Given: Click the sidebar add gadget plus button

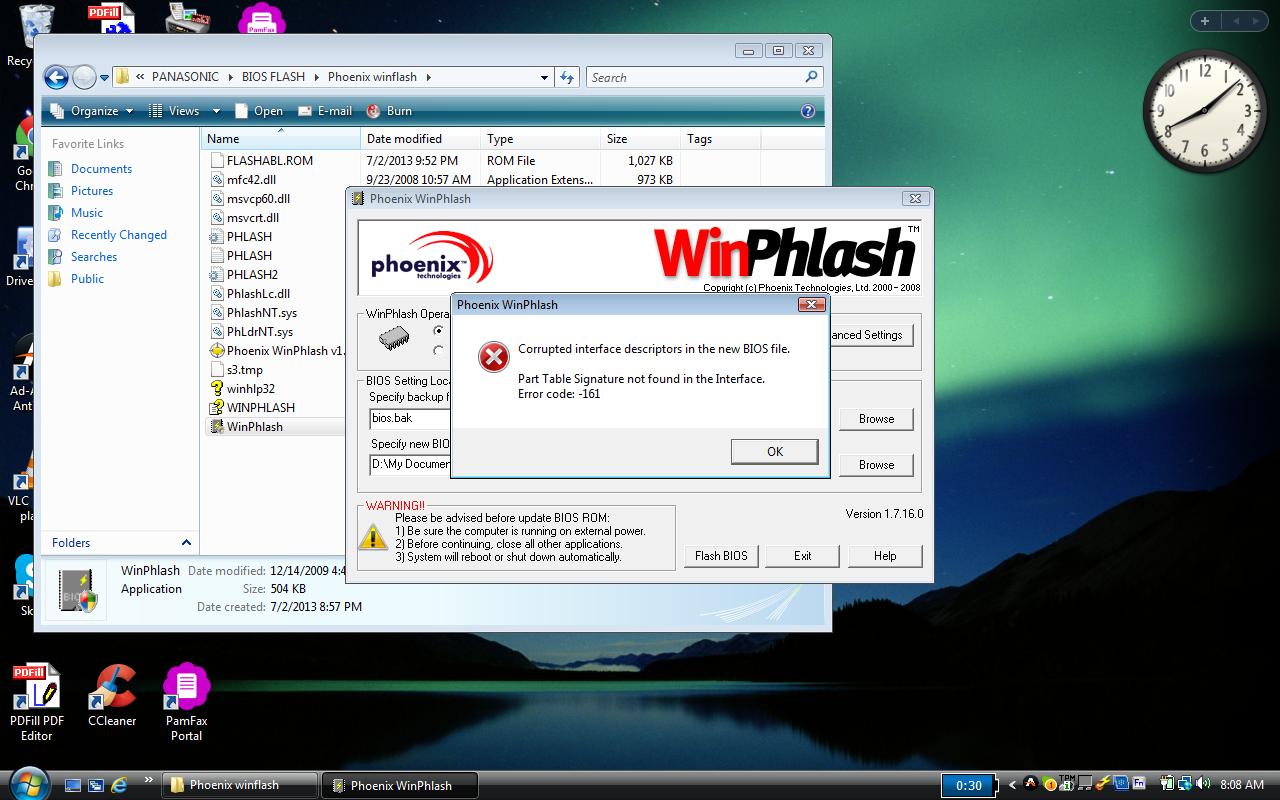Looking at the screenshot, I should click(x=1204, y=21).
